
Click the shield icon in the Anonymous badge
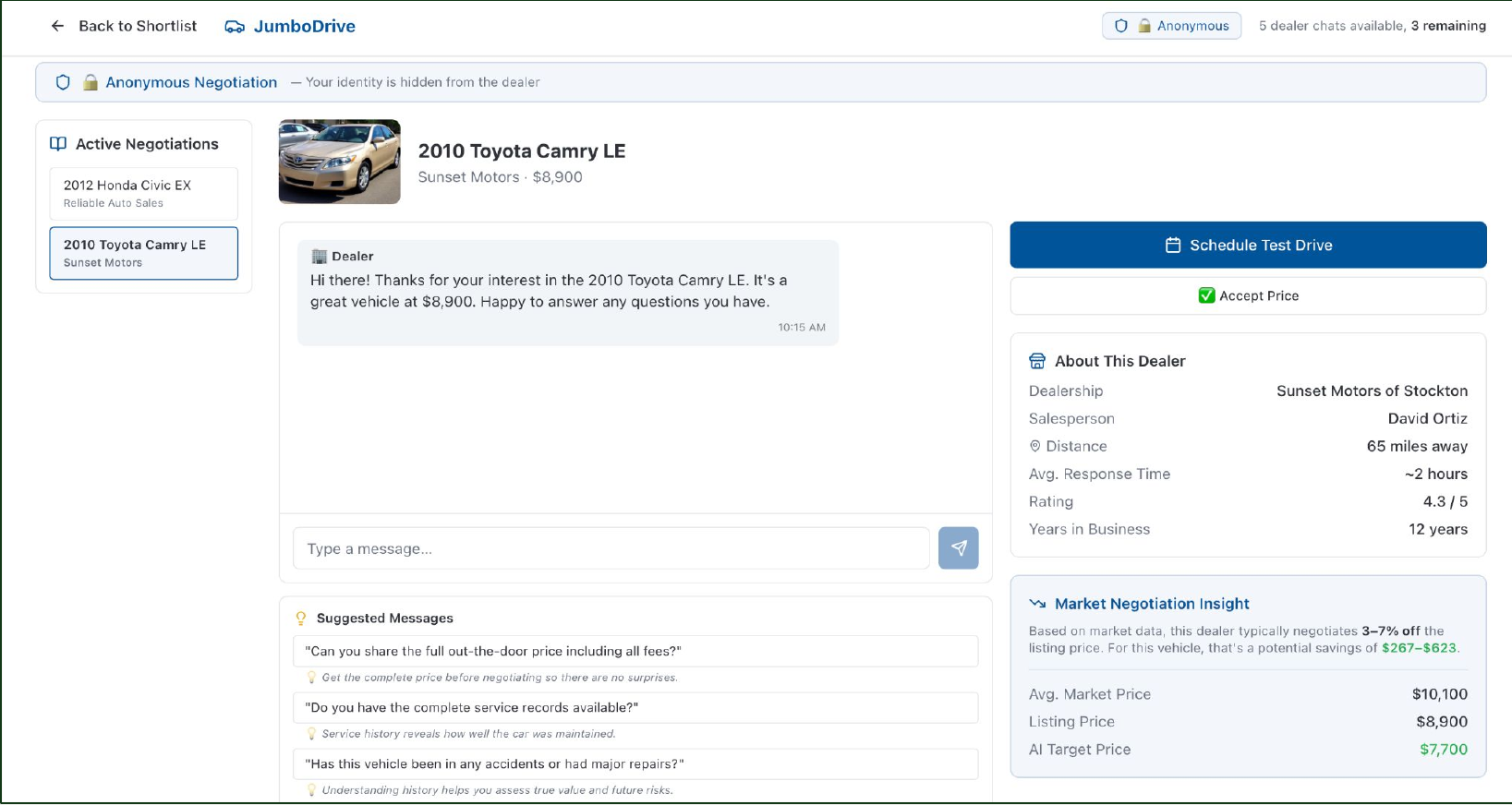tap(1121, 26)
